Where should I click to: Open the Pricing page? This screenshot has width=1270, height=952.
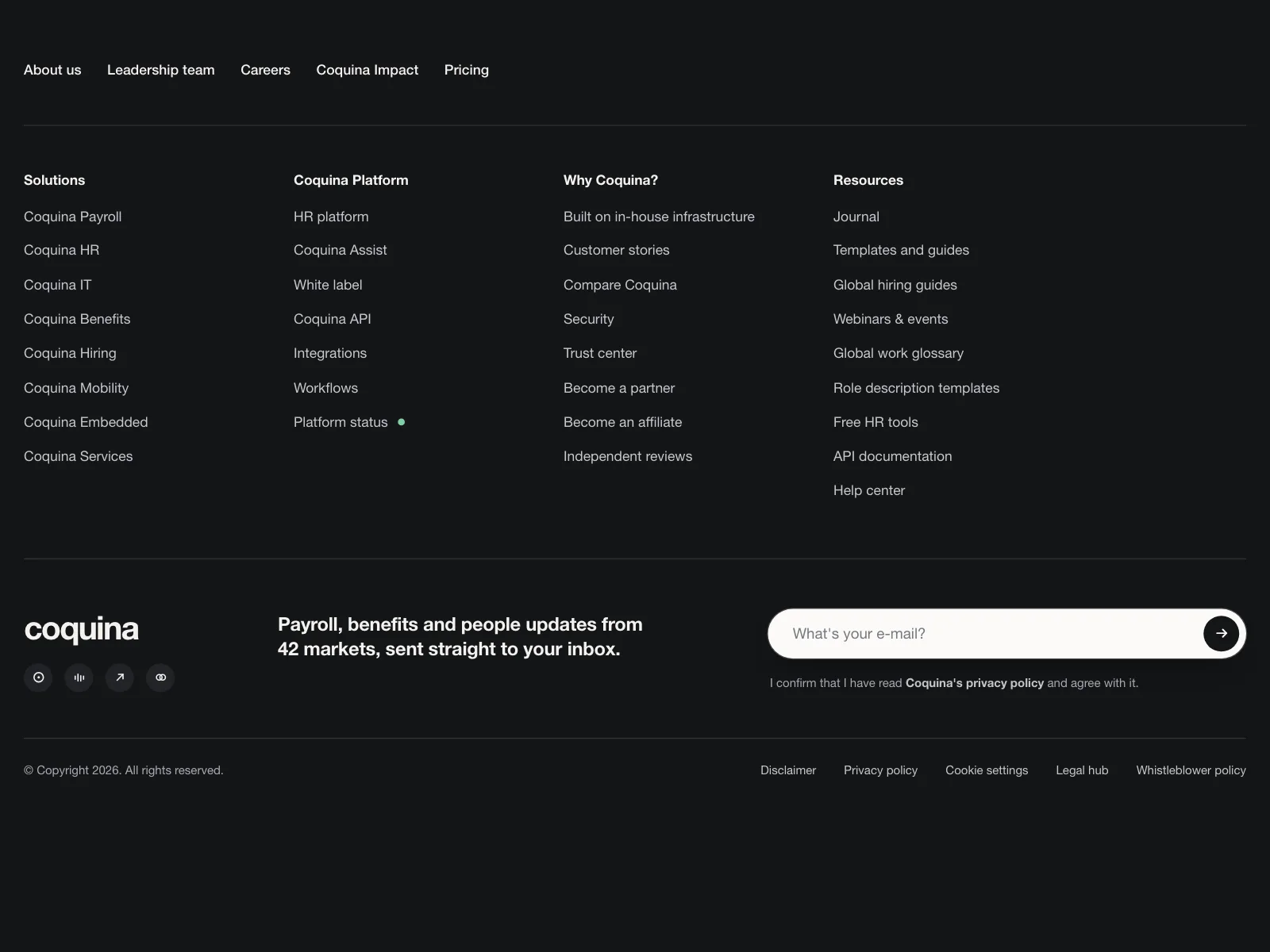[x=467, y=70]
